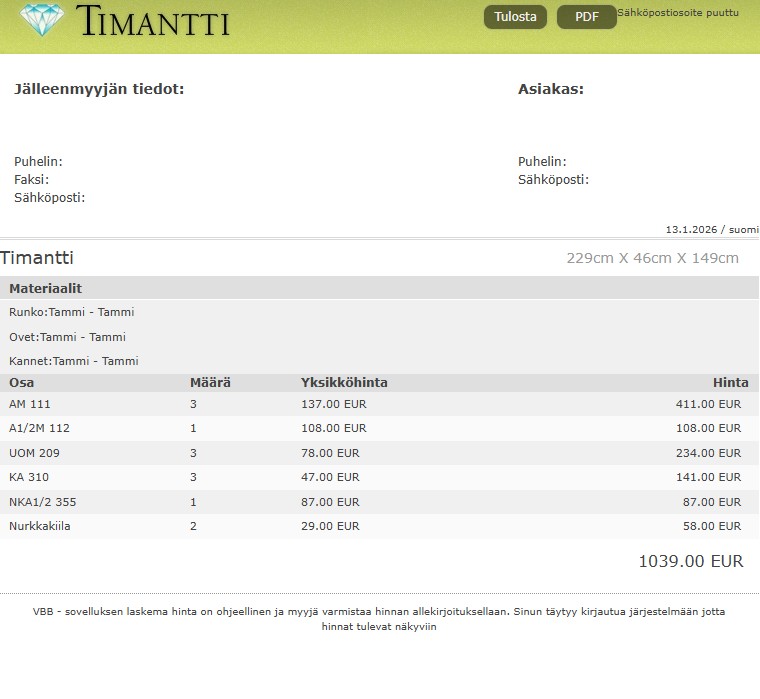The height and width of the screenshot is (699, 760).
Task: Select the Kannet:Tammi - Tammi material line
Action: [73, 361]
